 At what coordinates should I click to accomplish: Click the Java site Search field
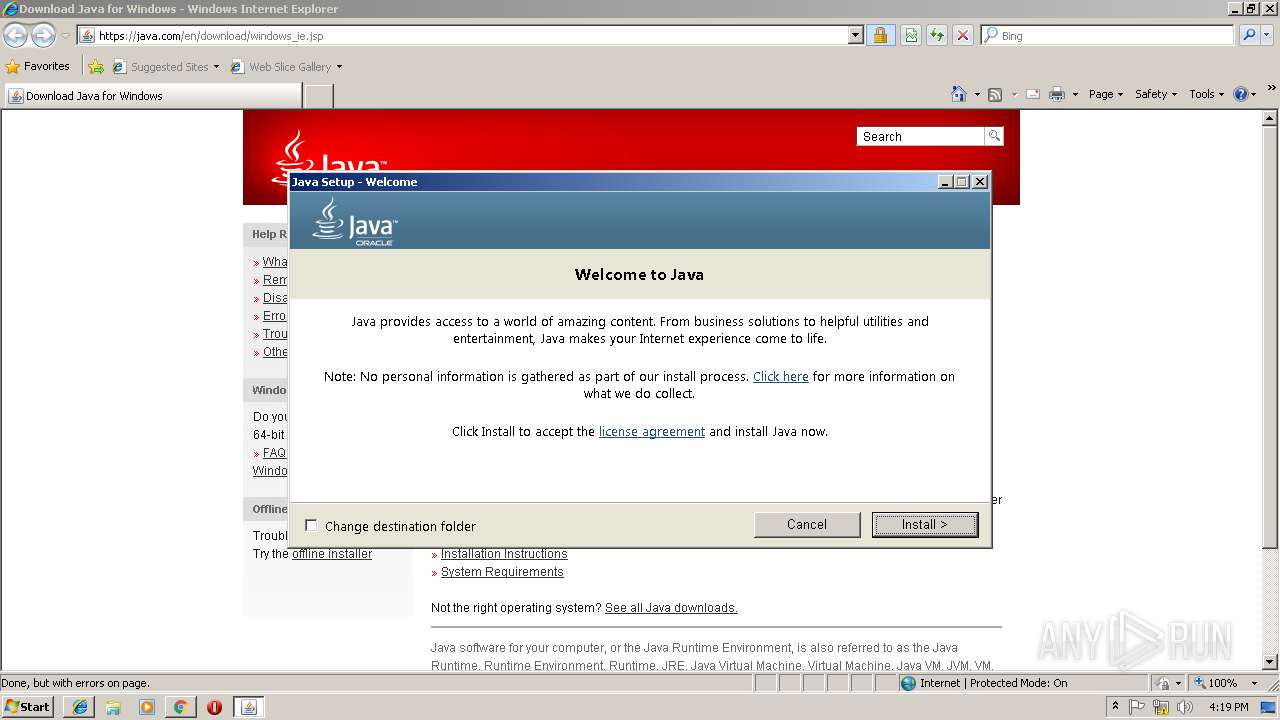[x=920, y=136]
